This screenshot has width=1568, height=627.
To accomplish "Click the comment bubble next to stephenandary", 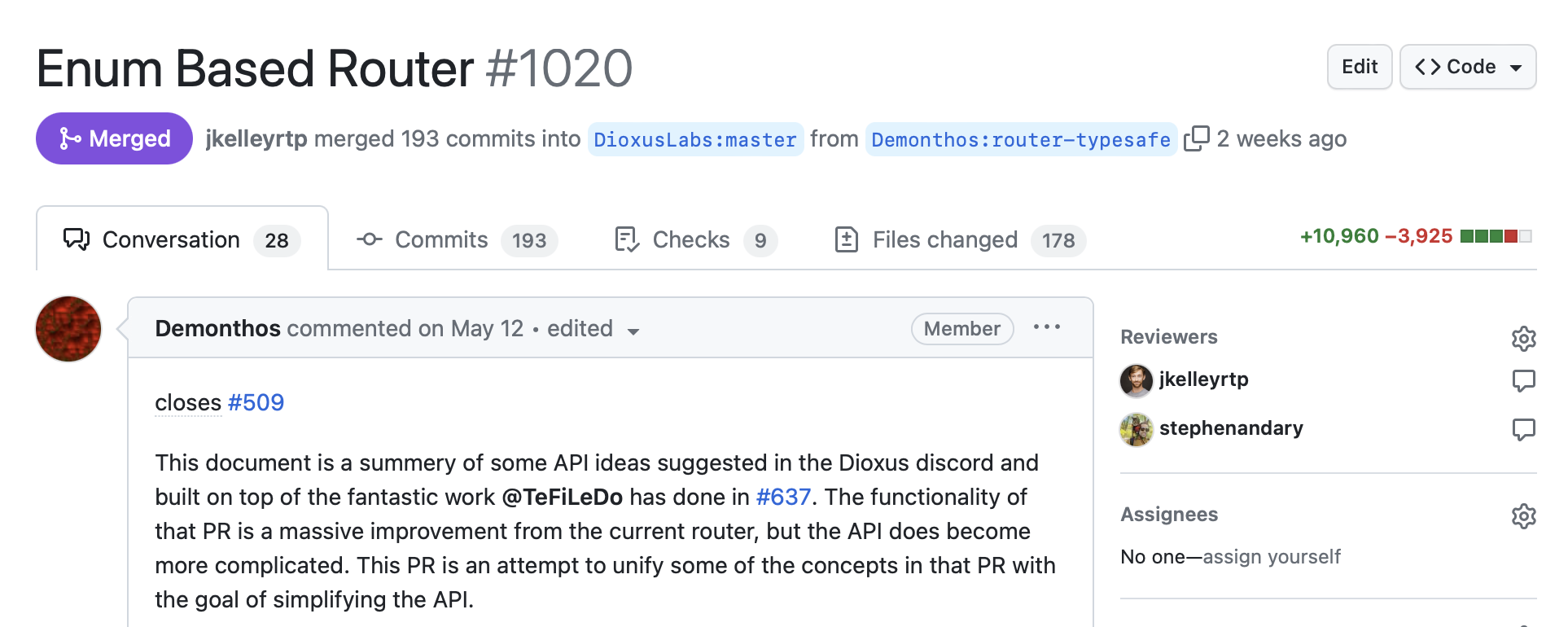I will (x=1523, y=429).
